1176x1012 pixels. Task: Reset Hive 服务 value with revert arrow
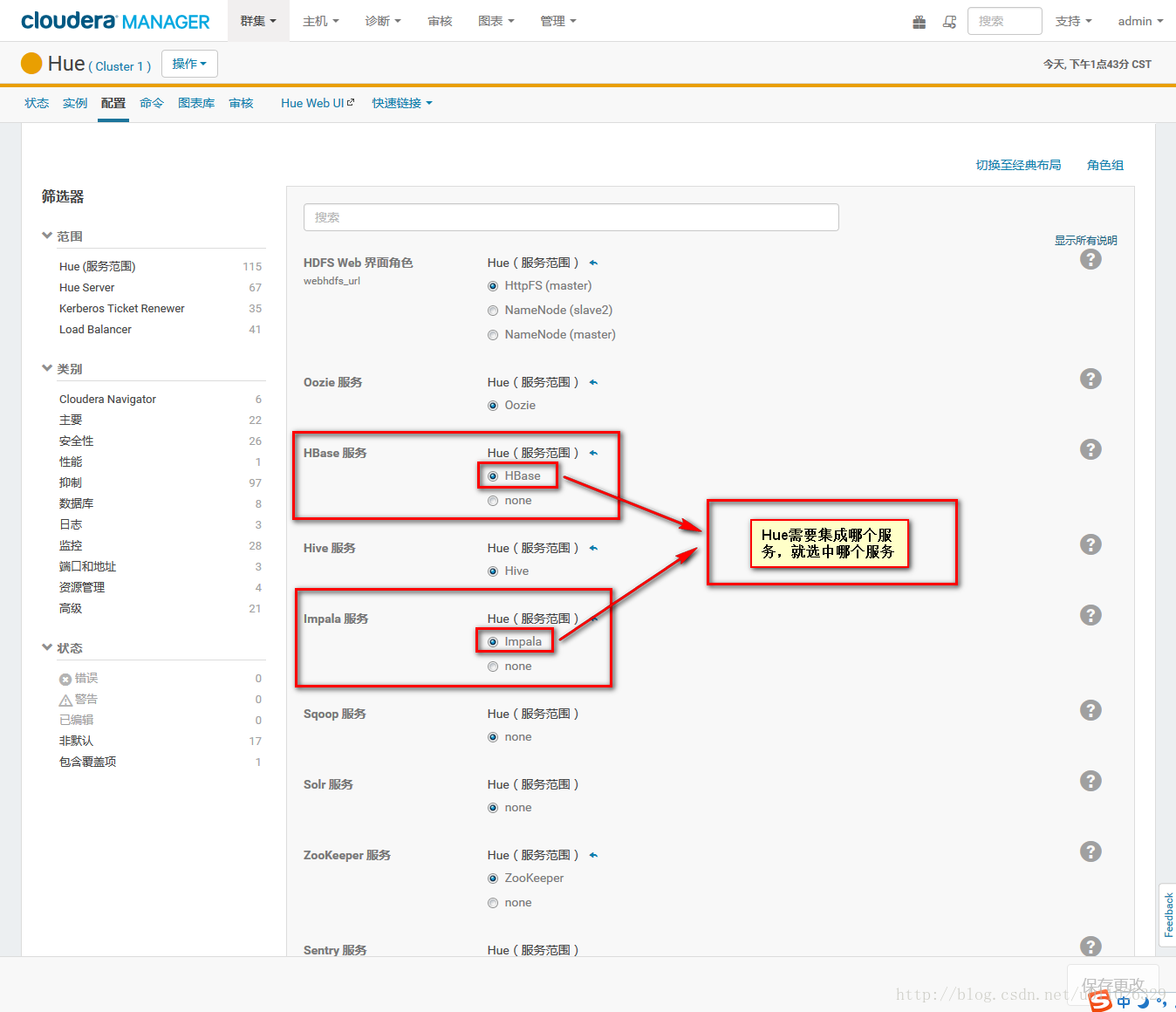[x=593, y=548]
